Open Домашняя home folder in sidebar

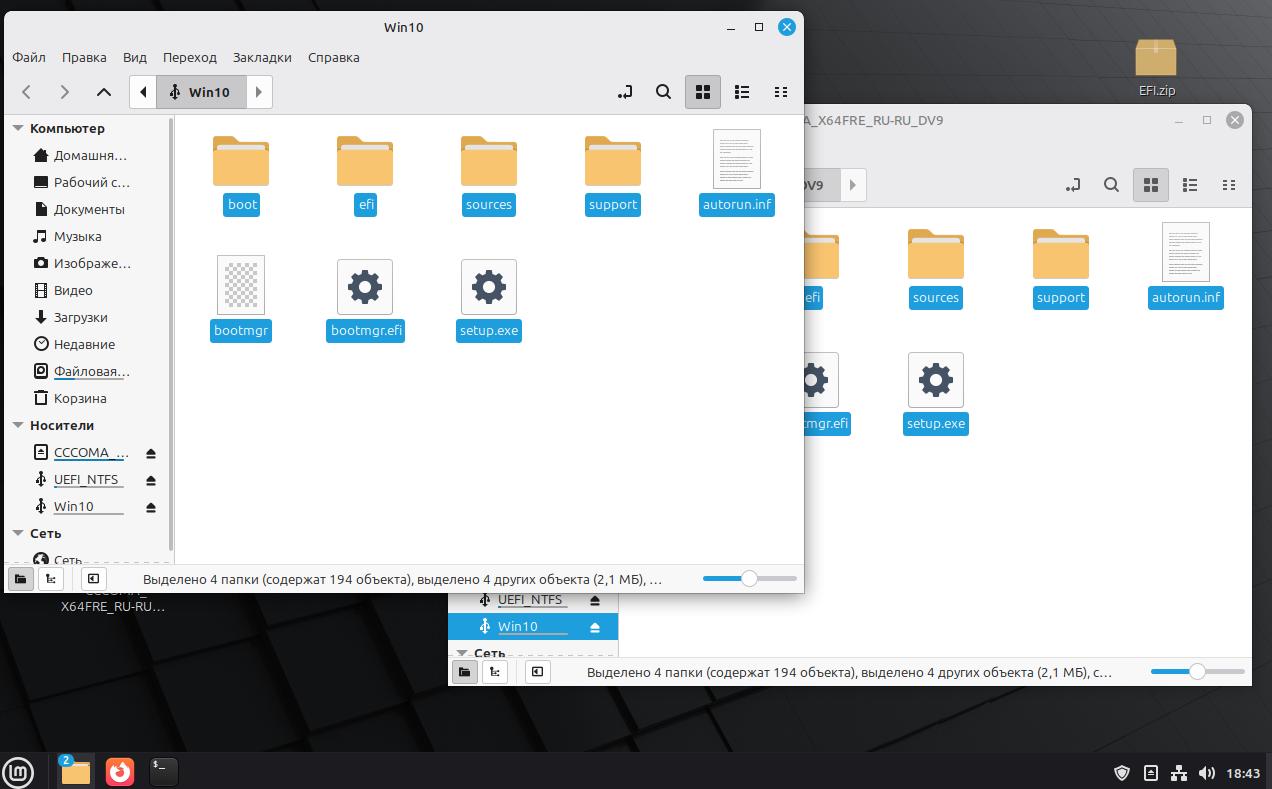(x=89, y=155)
